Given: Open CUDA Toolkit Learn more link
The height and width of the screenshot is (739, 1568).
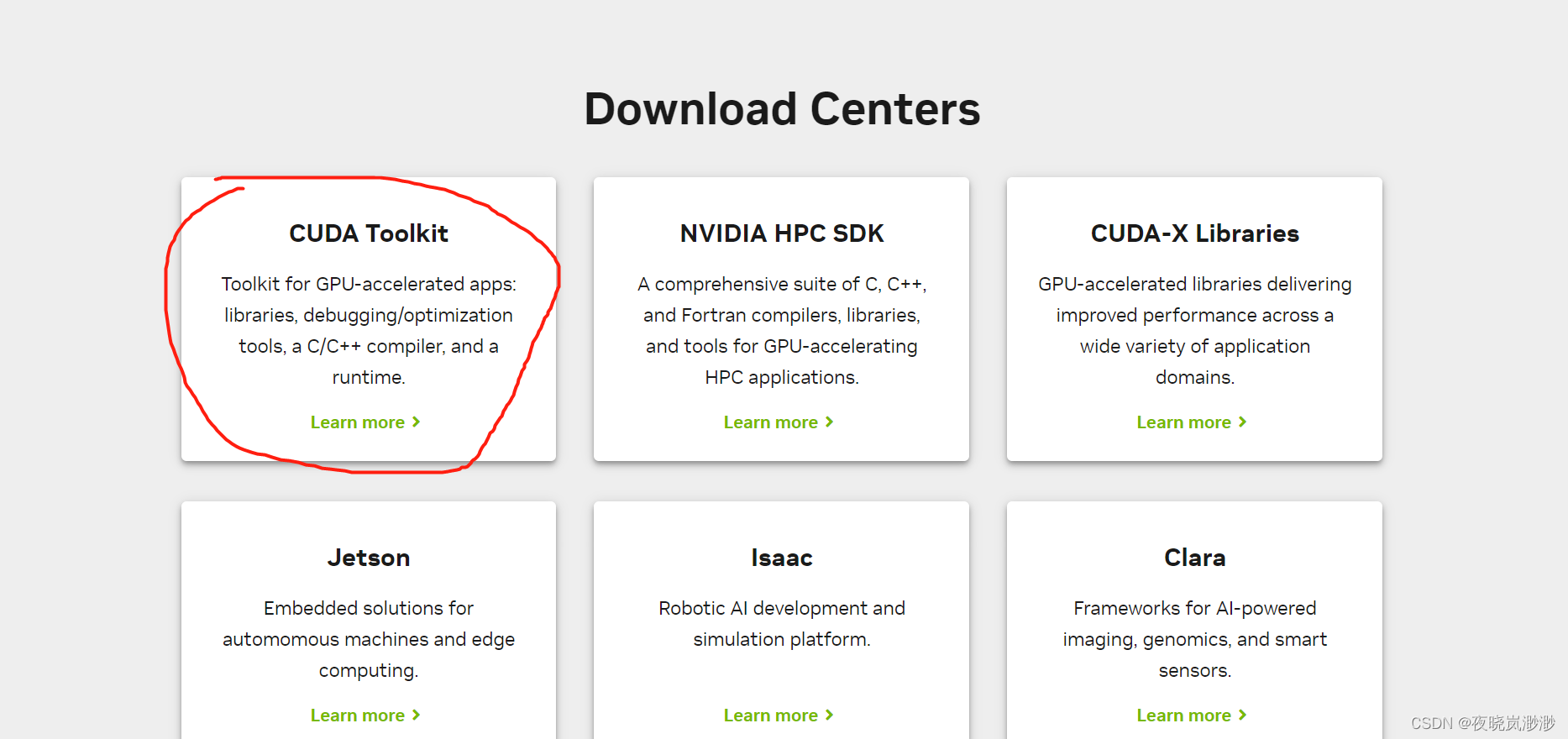Looking at the screenshot, I should click(x=365, y=422).
